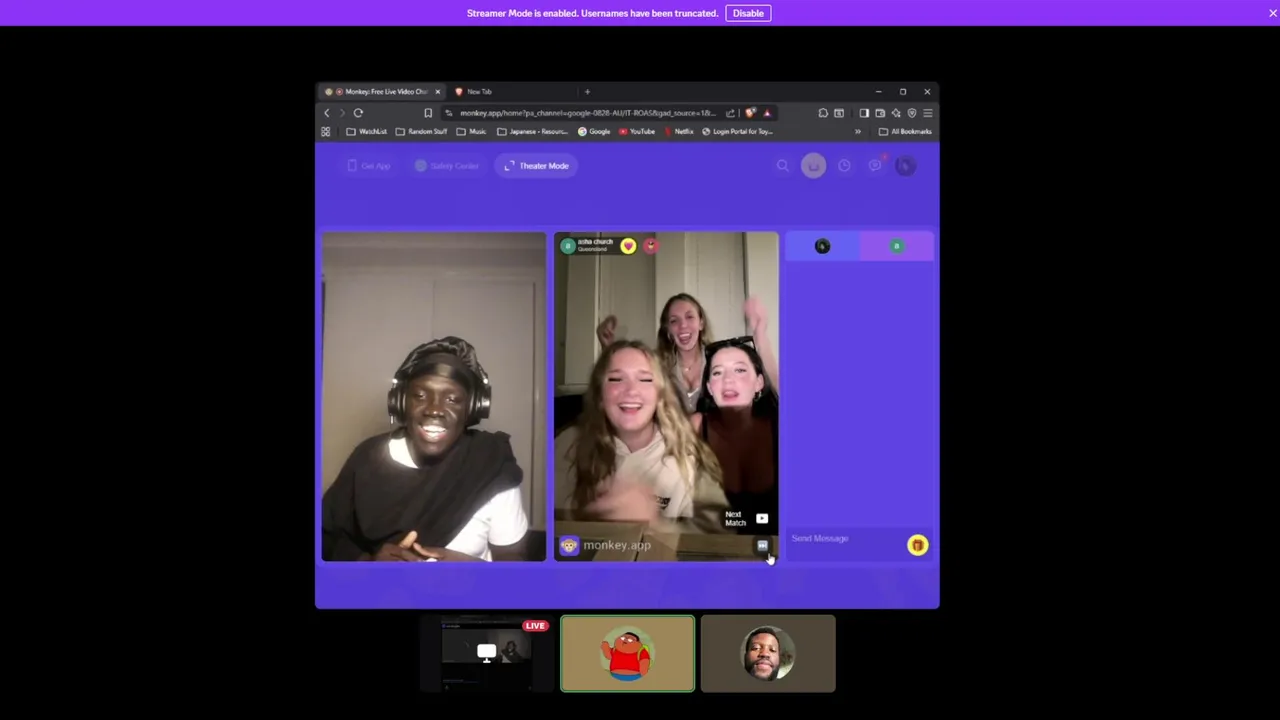The height and width of the screenshot is (720, 1280).
Task: Click the Get App button on Monkey
Action: tap(369, 166)
